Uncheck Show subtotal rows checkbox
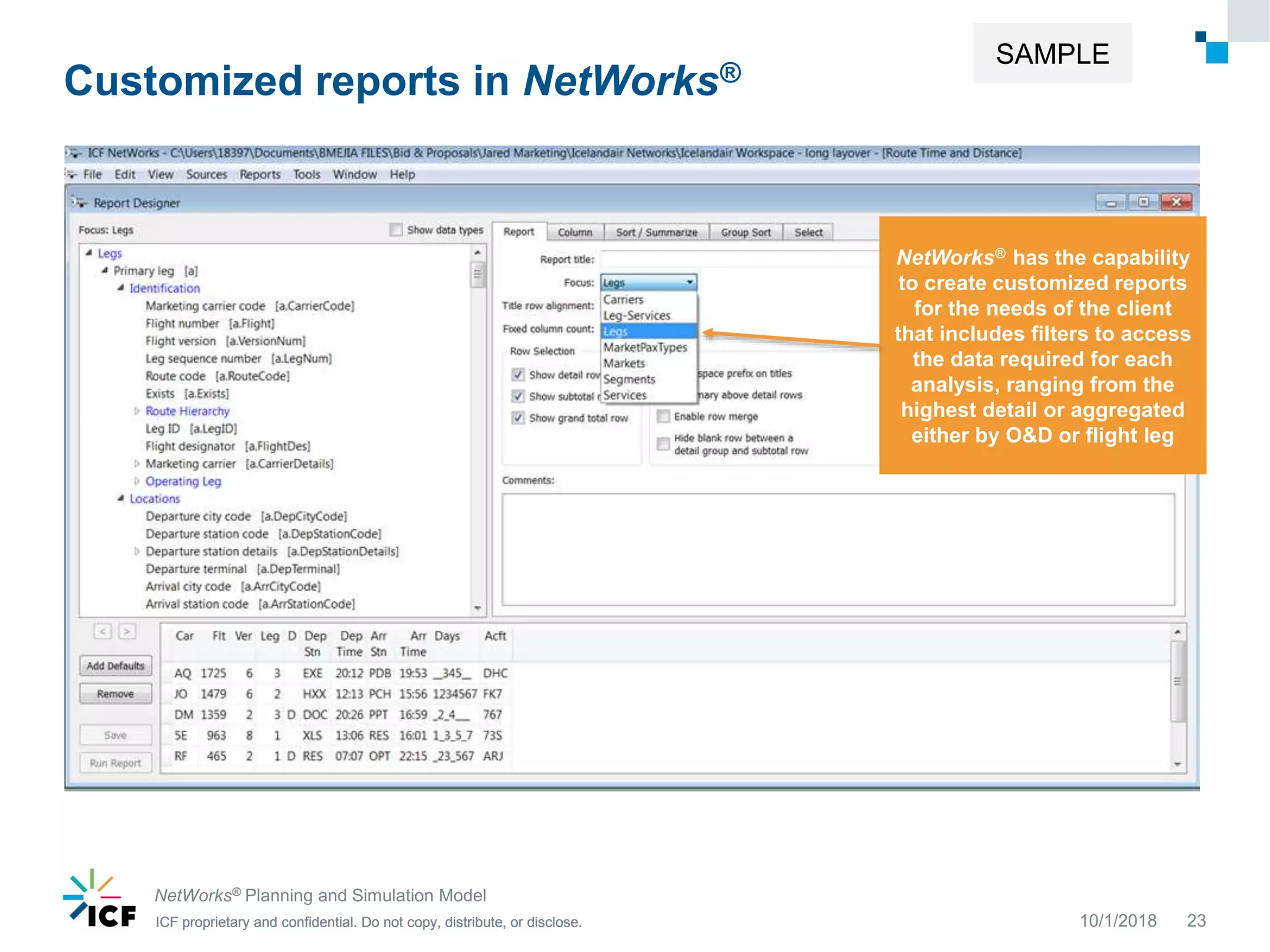 pyautogui.click(x=518, y=396)
